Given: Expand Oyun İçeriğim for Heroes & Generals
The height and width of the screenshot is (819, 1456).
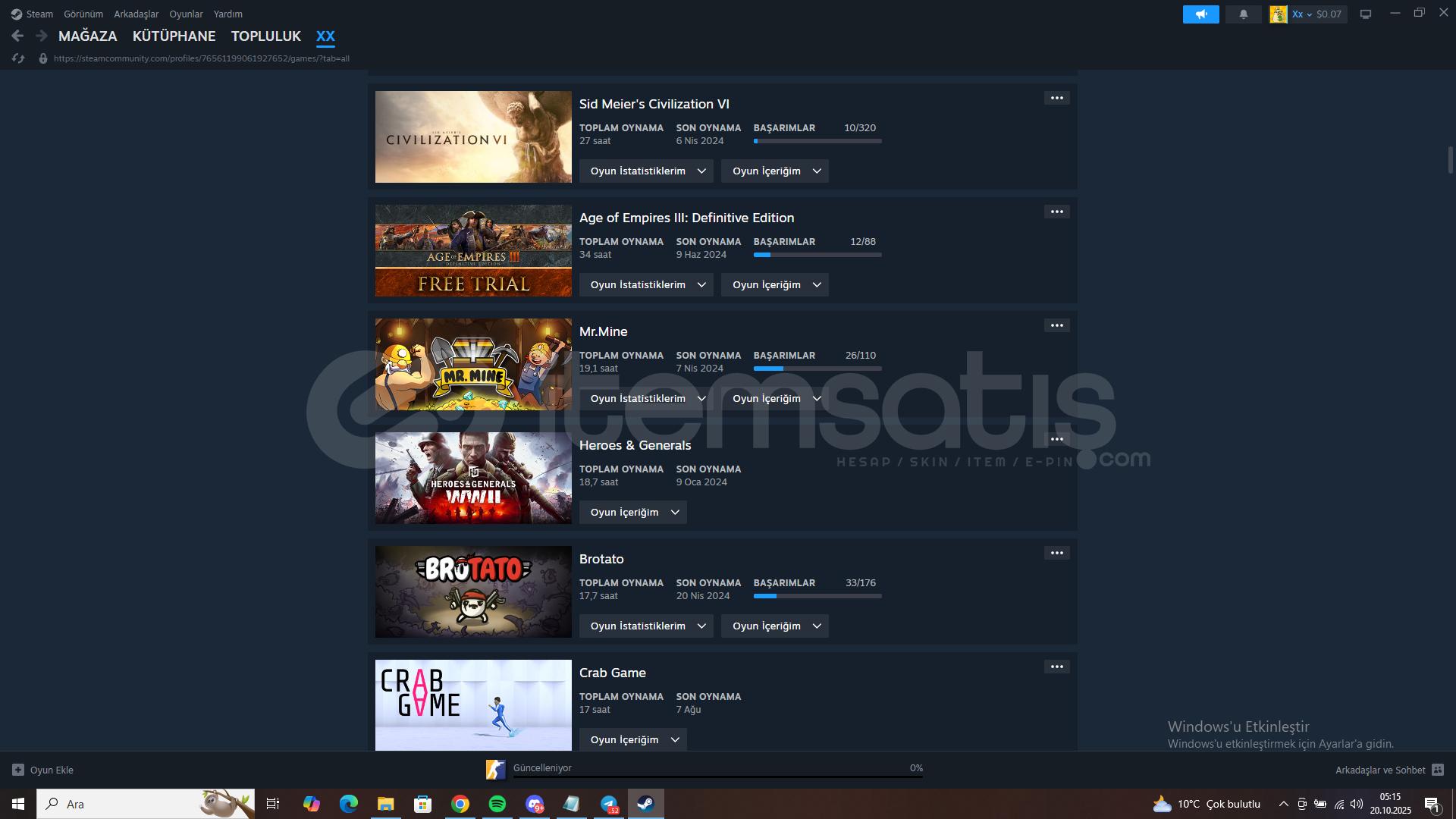Looking at the screenshot, I should point(633,513).
